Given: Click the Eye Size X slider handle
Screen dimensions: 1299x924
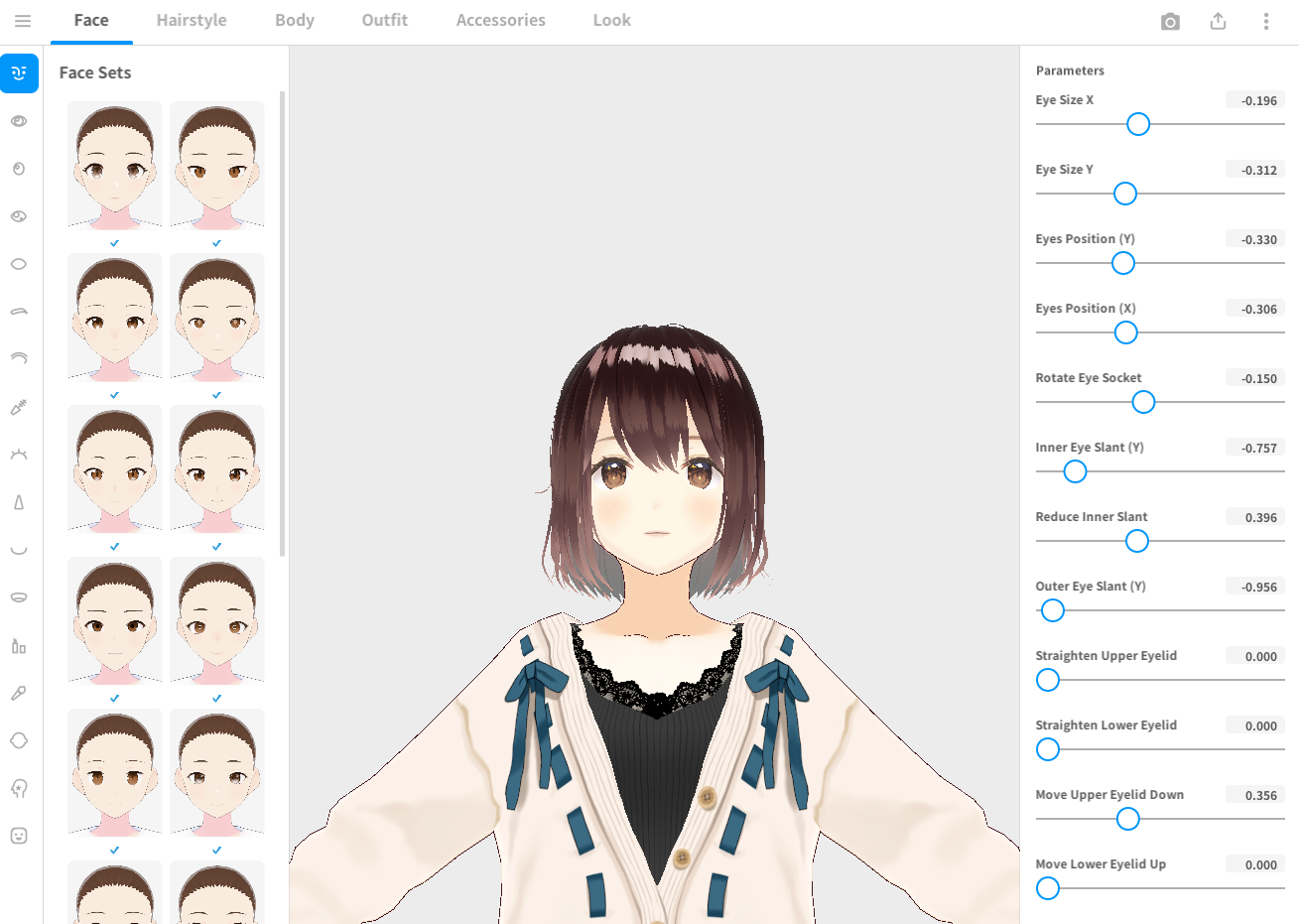Looking at the screenshot, I should click(x=1138, y=124).
